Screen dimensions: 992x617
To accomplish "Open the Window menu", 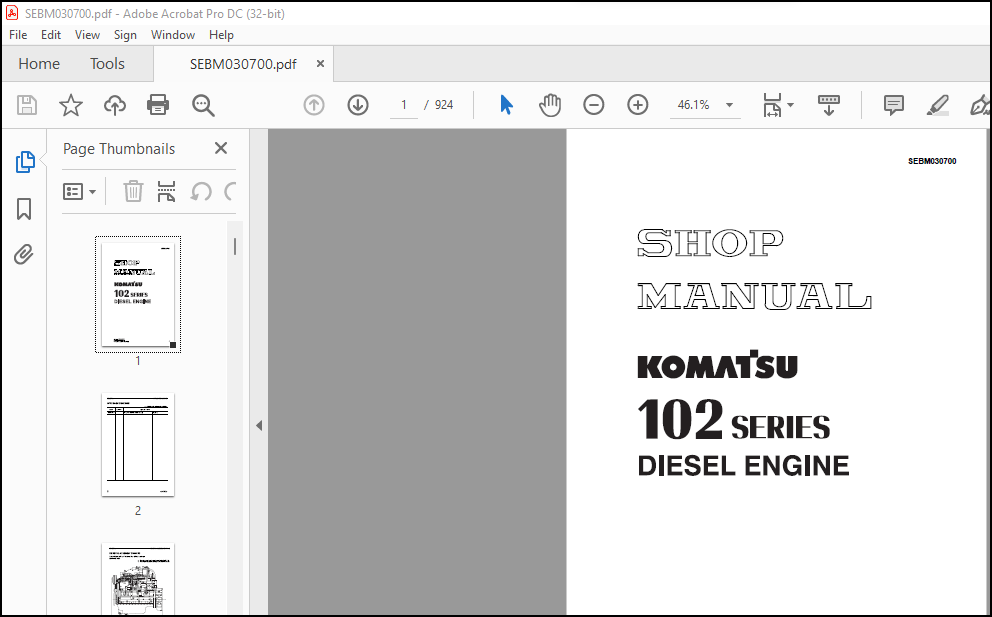I will 173,35.
